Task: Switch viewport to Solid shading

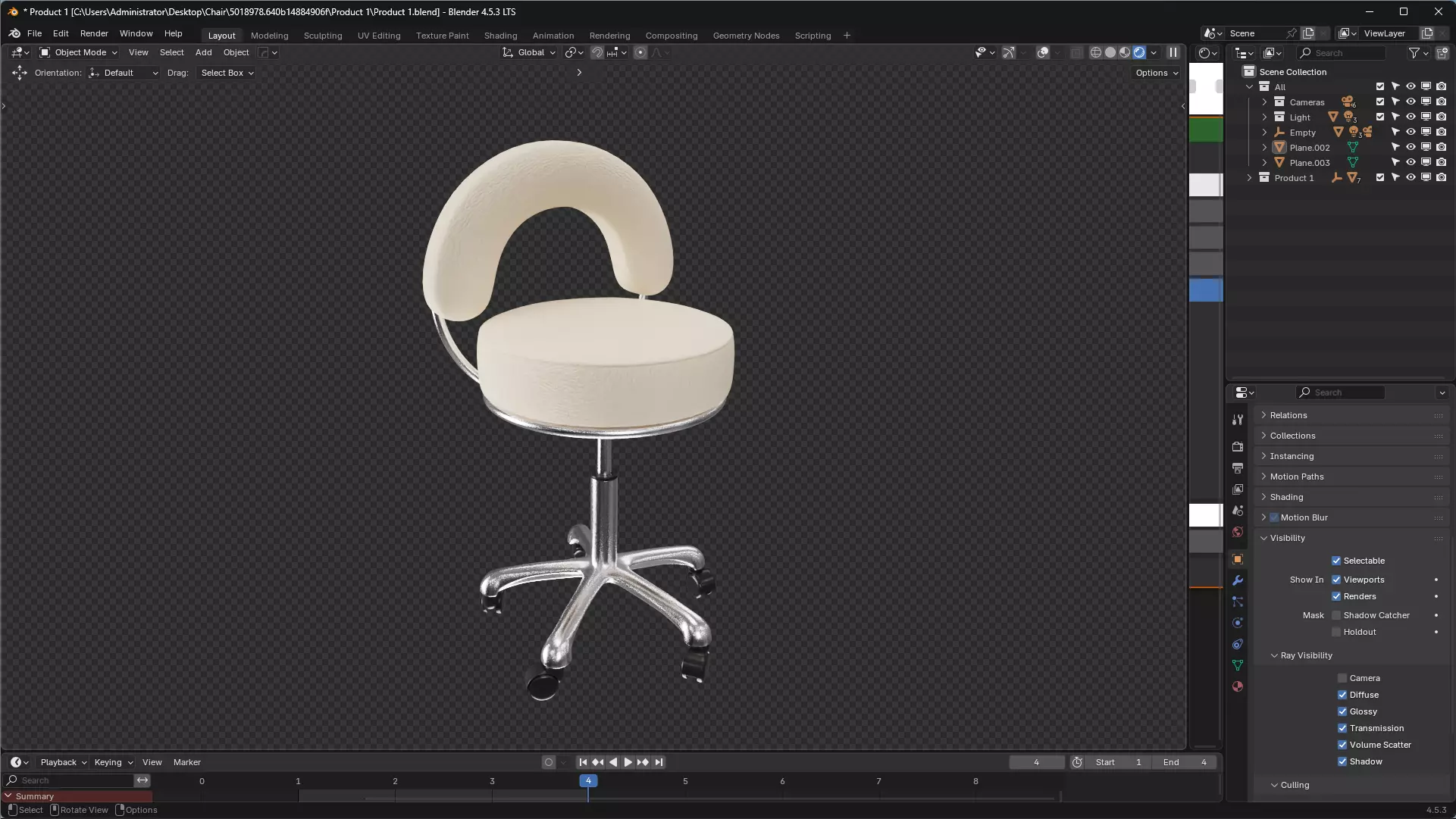Action: tap(1110, 52)
